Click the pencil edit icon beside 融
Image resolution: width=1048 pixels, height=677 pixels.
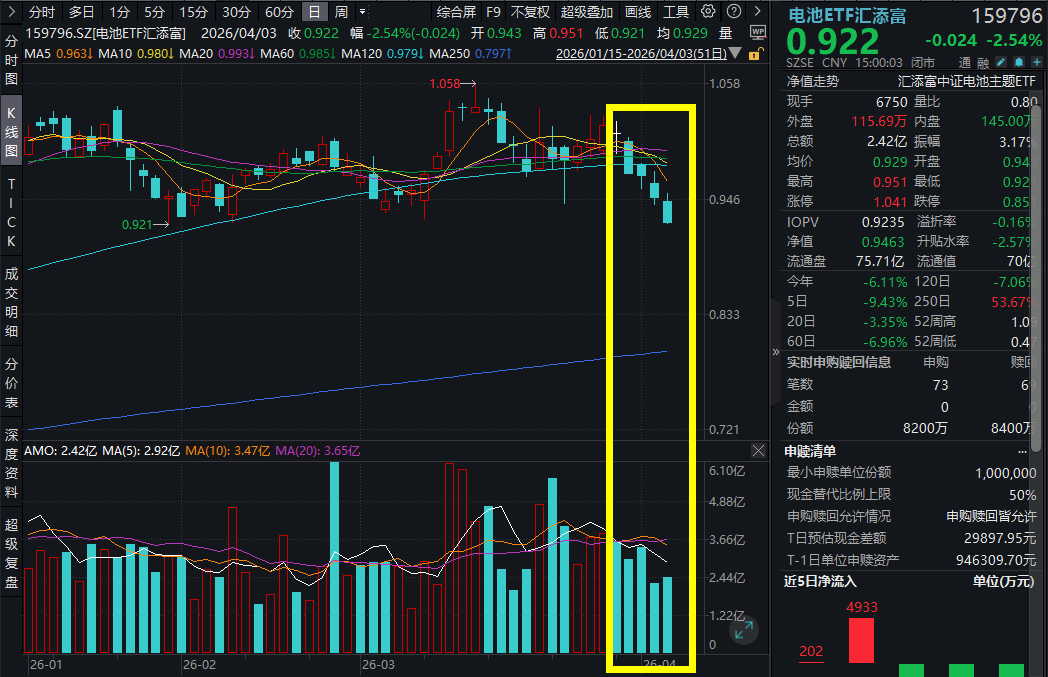coord(1002,61)
